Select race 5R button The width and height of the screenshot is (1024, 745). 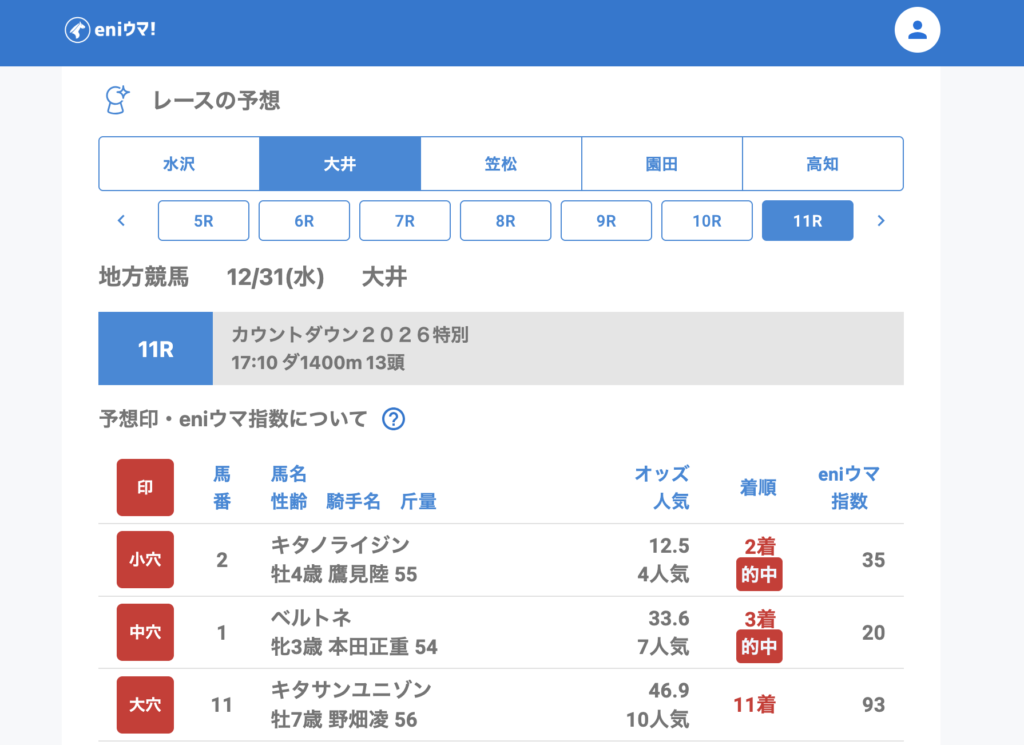click(x=204, y=221)
